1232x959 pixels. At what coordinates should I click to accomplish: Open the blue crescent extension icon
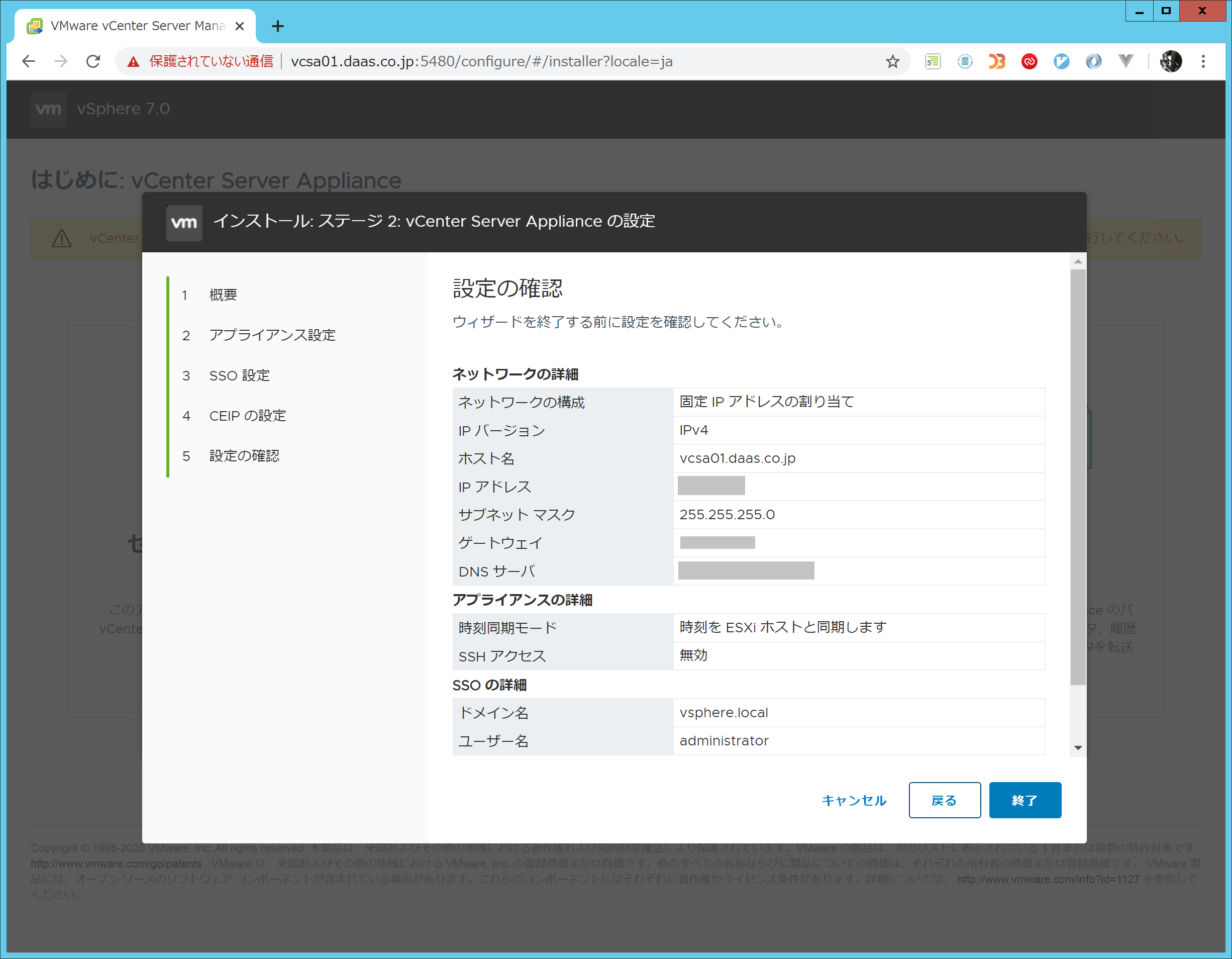point(1093,61)
